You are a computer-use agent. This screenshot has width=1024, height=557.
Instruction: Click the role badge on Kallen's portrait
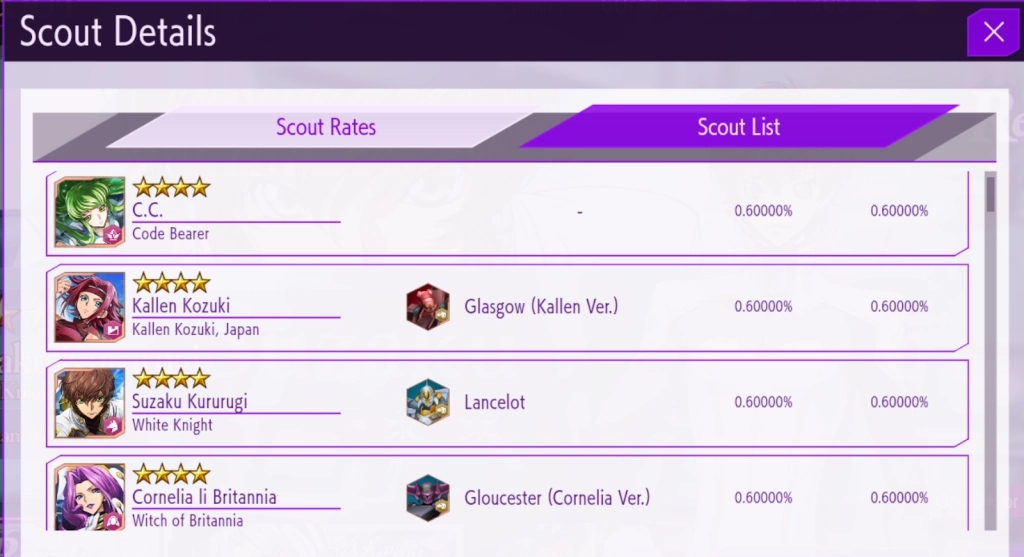coord(113,331)
